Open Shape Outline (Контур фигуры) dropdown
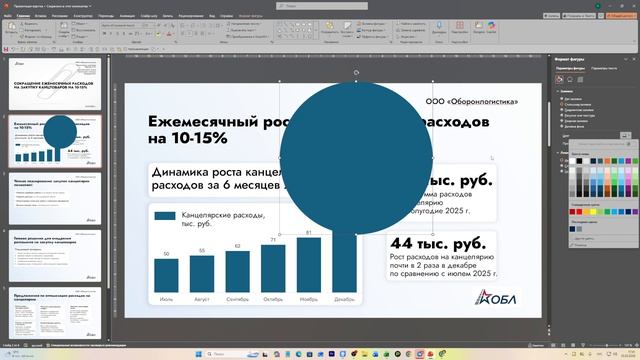640x360 pixels. pyautogui.click(x=371, y=30)
